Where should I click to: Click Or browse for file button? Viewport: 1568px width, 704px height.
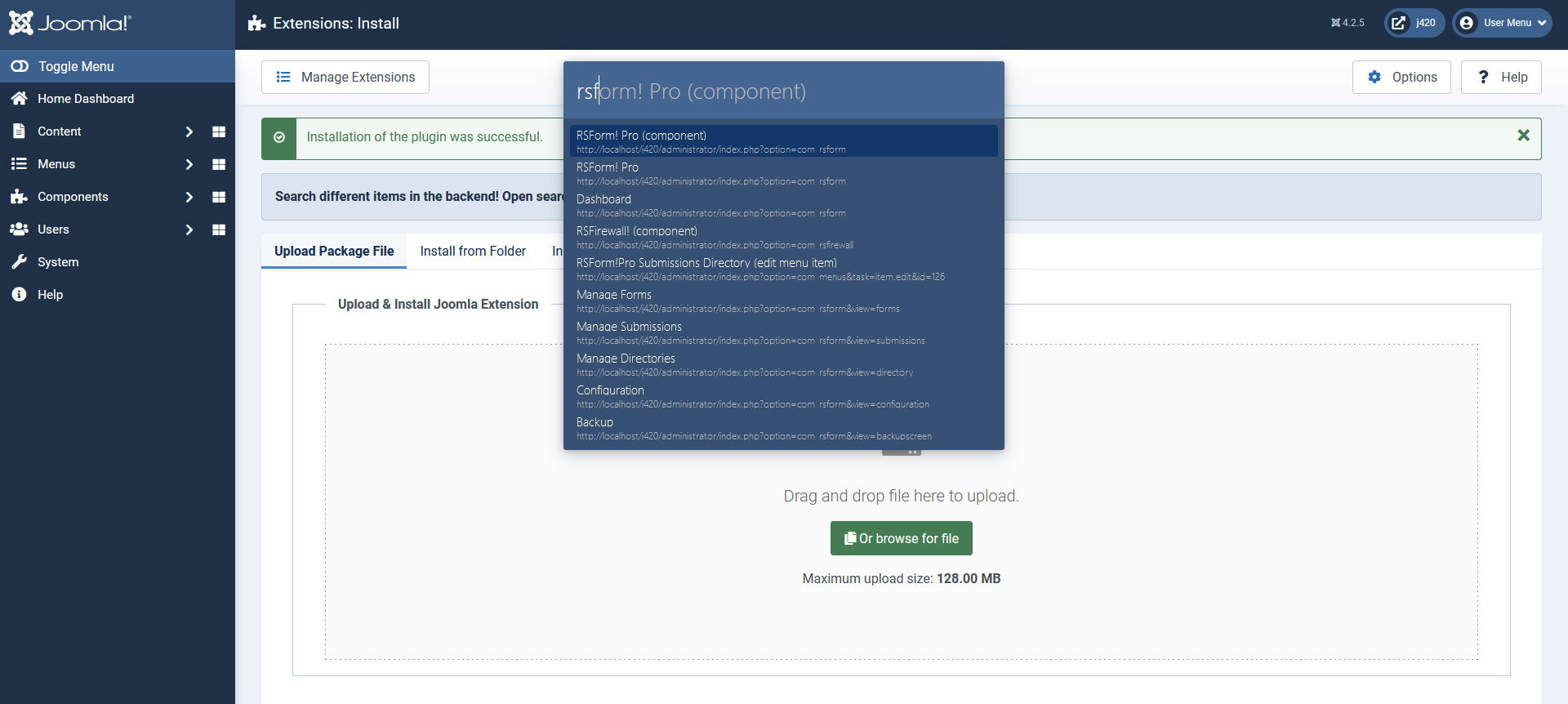pyautogui.click(x=902, y=538)
